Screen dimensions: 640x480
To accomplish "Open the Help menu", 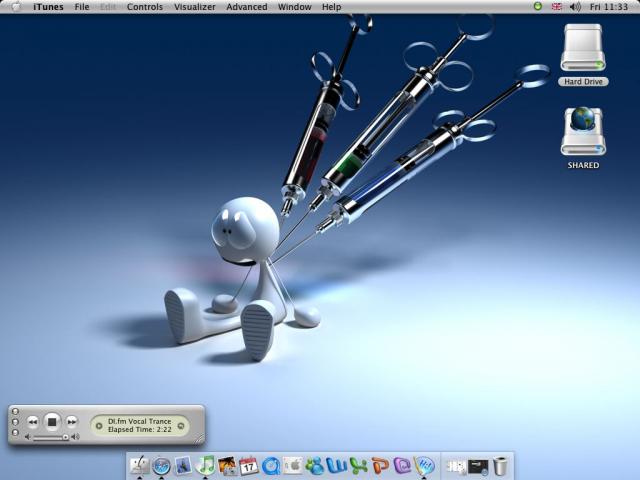I will pos(331,7).
